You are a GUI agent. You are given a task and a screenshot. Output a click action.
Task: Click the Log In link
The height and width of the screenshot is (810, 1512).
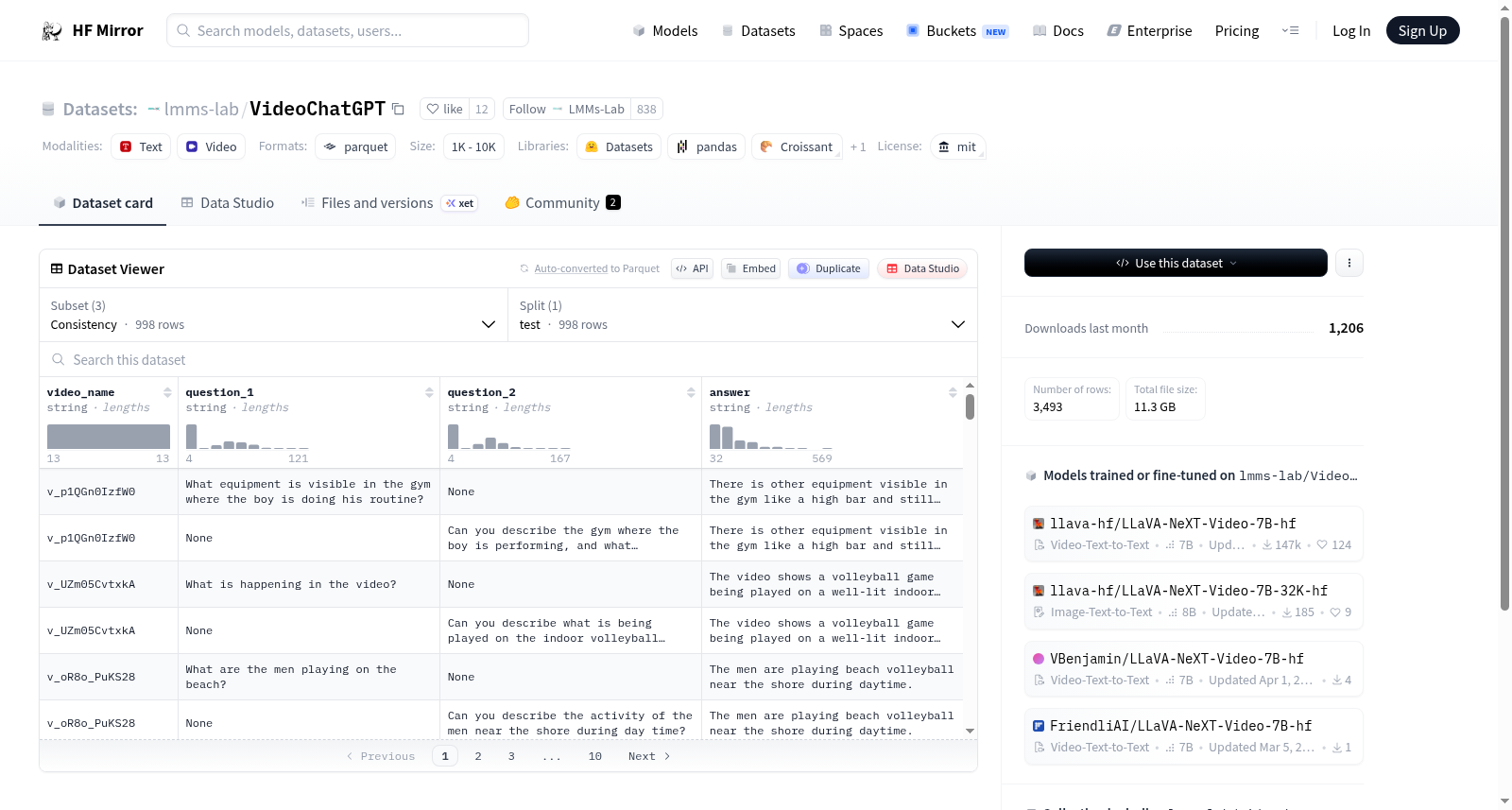coord(1351,31)
